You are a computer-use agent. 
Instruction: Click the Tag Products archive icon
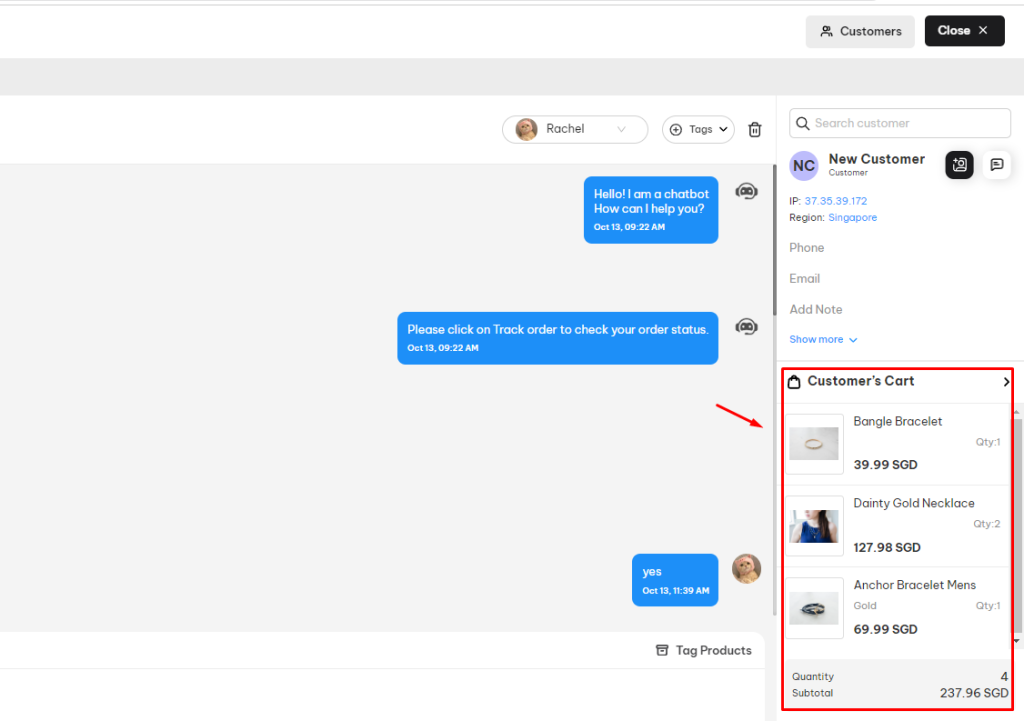pos(662,650)
